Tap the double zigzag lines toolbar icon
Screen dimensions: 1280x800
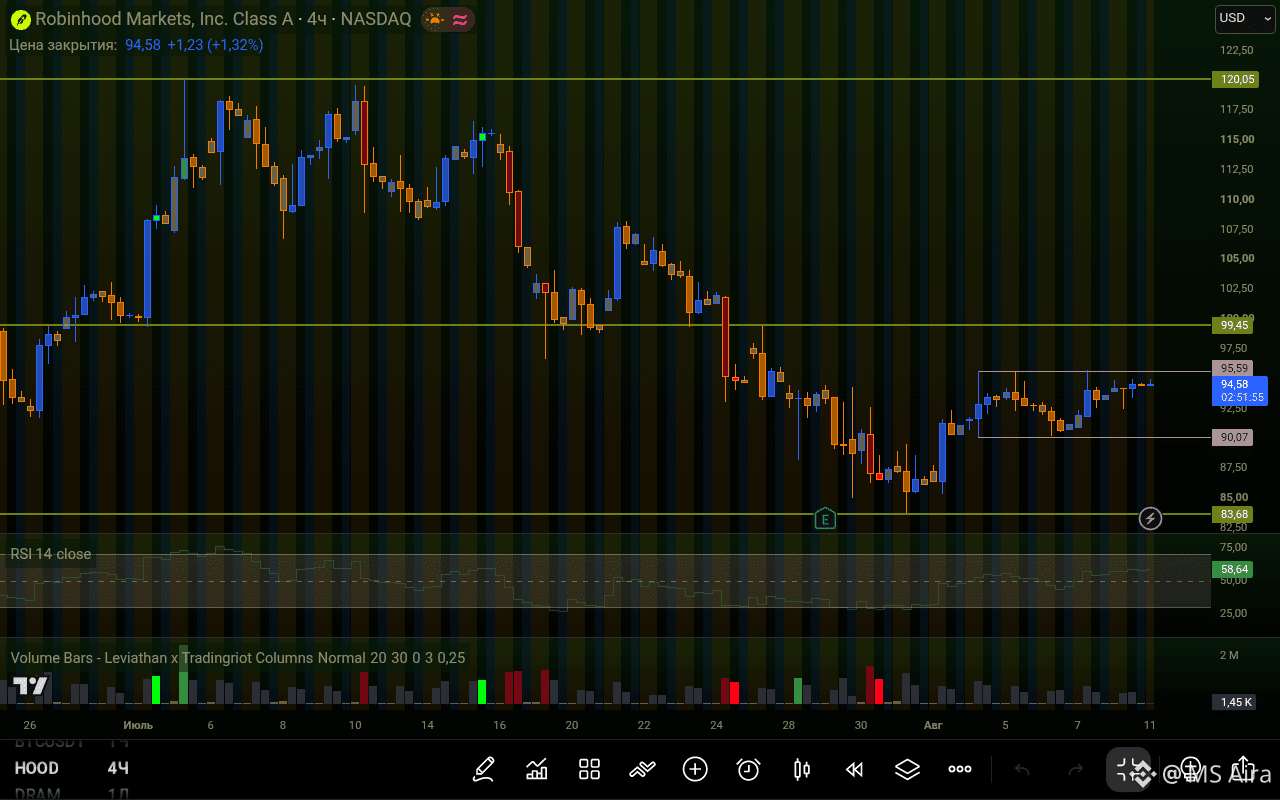tap(642, 769)
